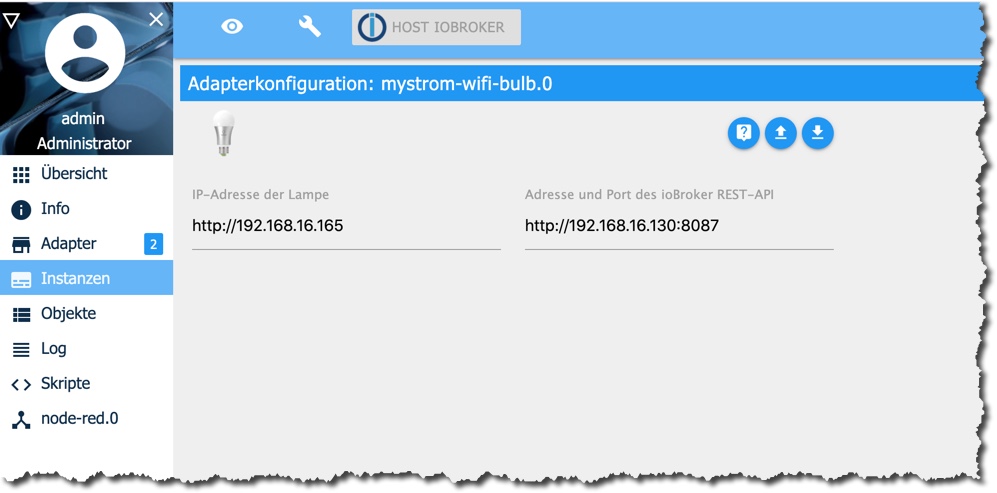
Task: Click the admin username text
Action: [x=83, y=119]
